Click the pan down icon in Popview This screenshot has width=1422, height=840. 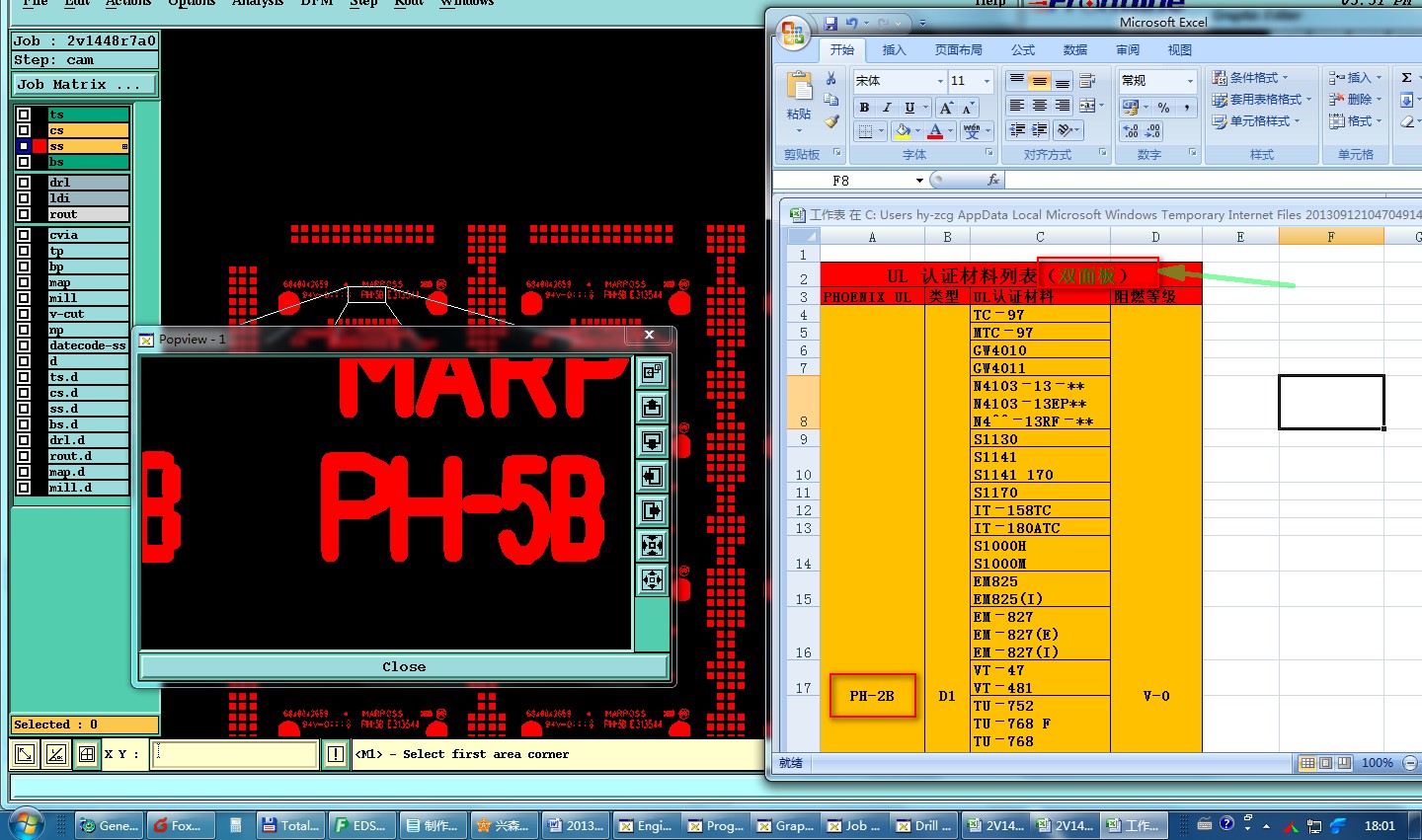pos(652,441)
